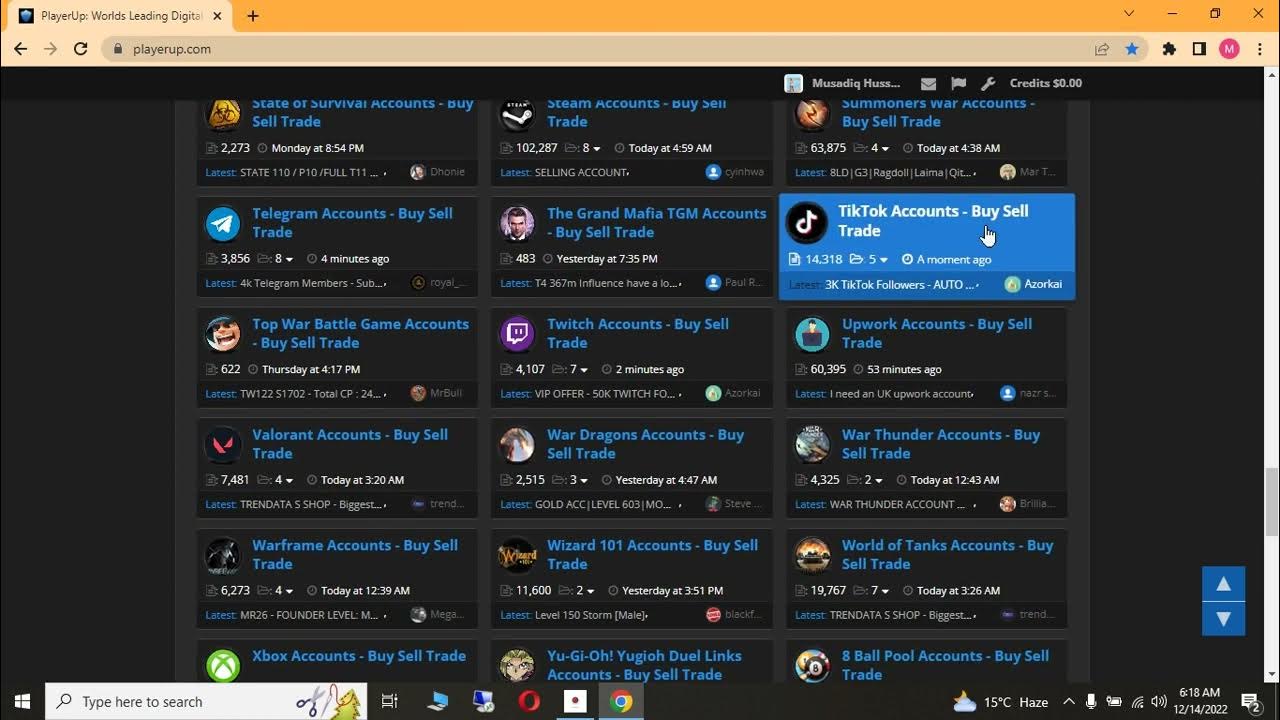Open volume control in system tray
Image resolution: width=1280 pixels, height=720 pixels.
pos(1159,701)
